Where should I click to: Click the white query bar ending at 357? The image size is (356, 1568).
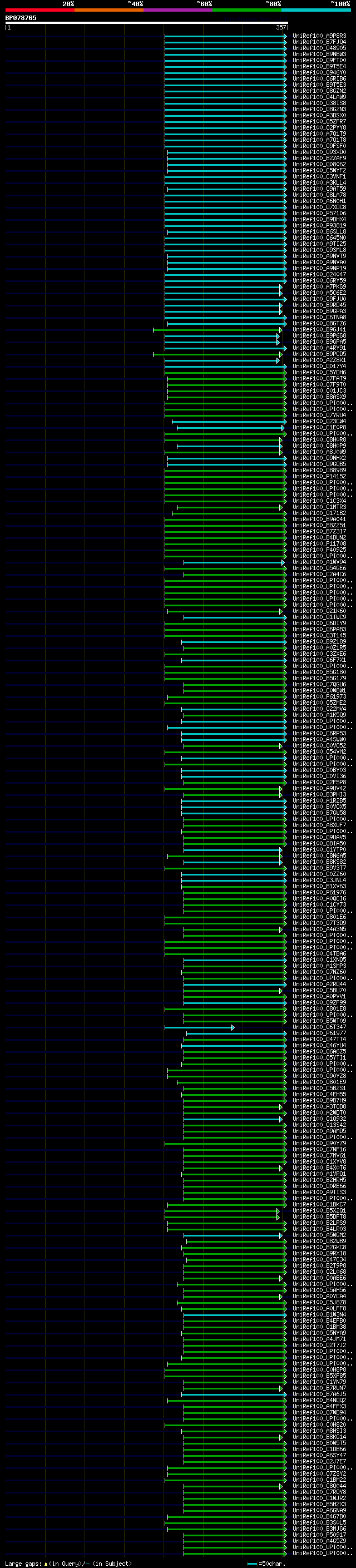pyautogui.click(x=146, y=23)
